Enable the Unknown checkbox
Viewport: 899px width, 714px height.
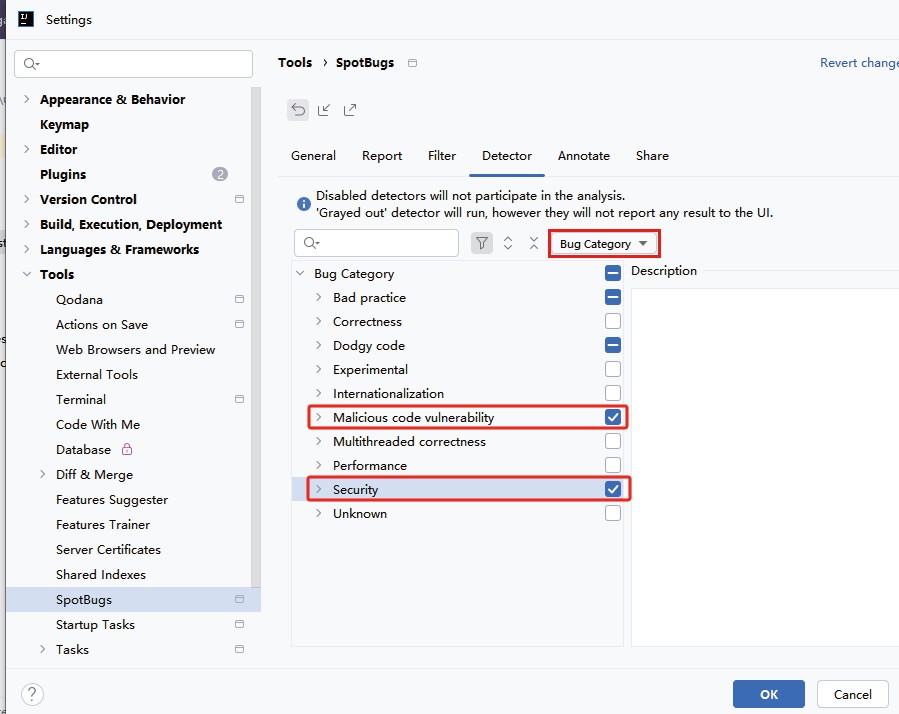613,513
